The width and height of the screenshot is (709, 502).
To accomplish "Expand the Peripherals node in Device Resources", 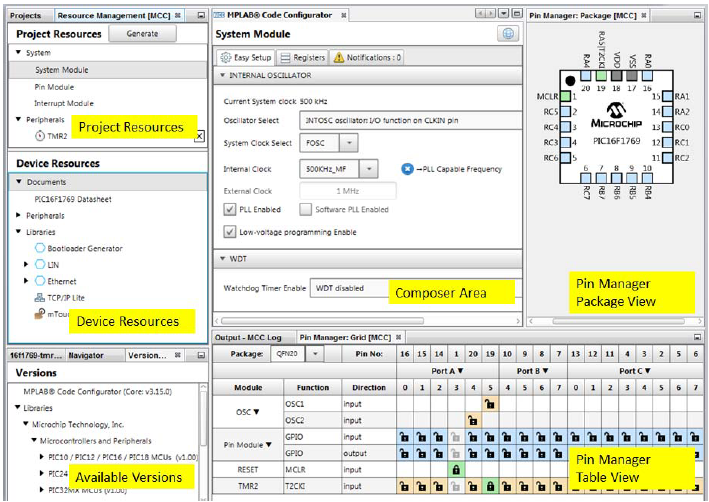I will (19, 215).
